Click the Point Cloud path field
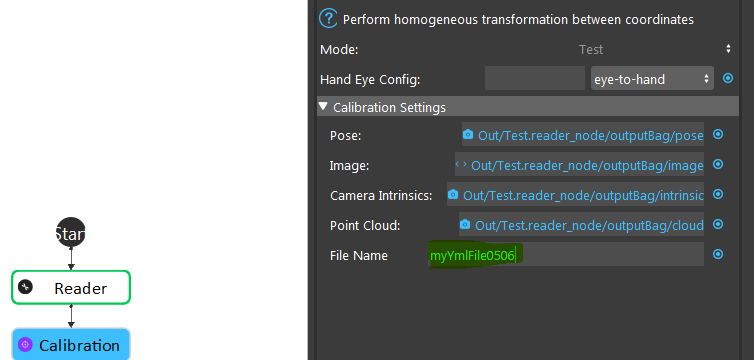Screen dimensions: 754x360 pos(581,224)
